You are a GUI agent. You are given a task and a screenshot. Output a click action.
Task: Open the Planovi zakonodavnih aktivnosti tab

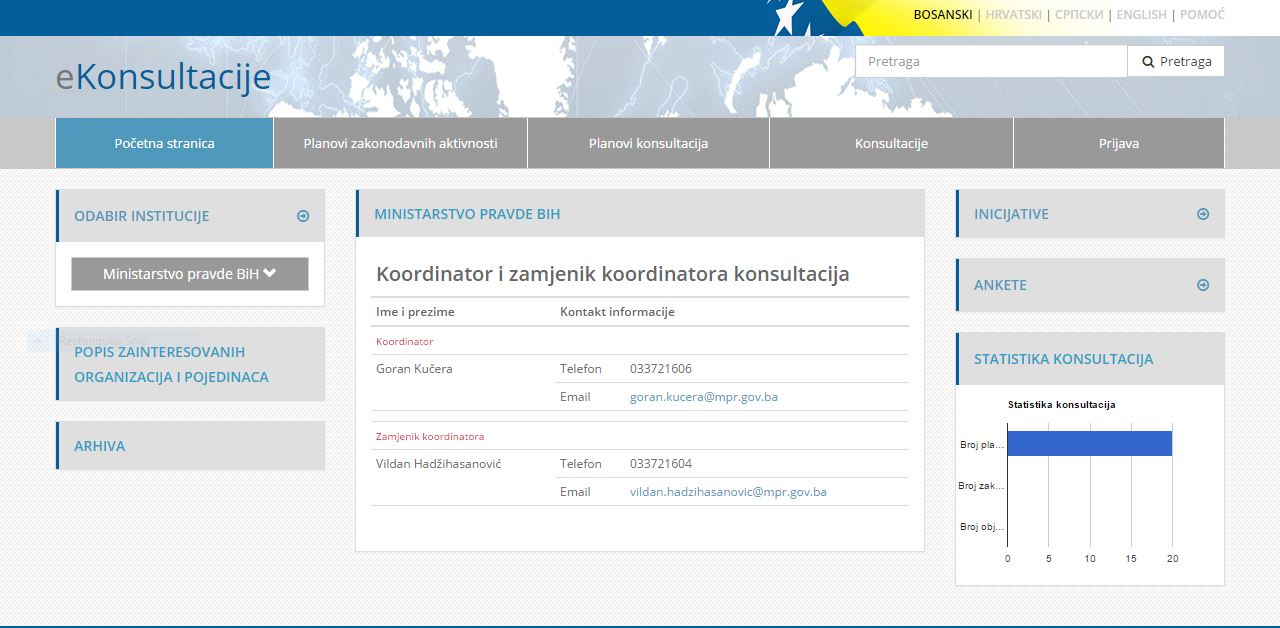400,143
